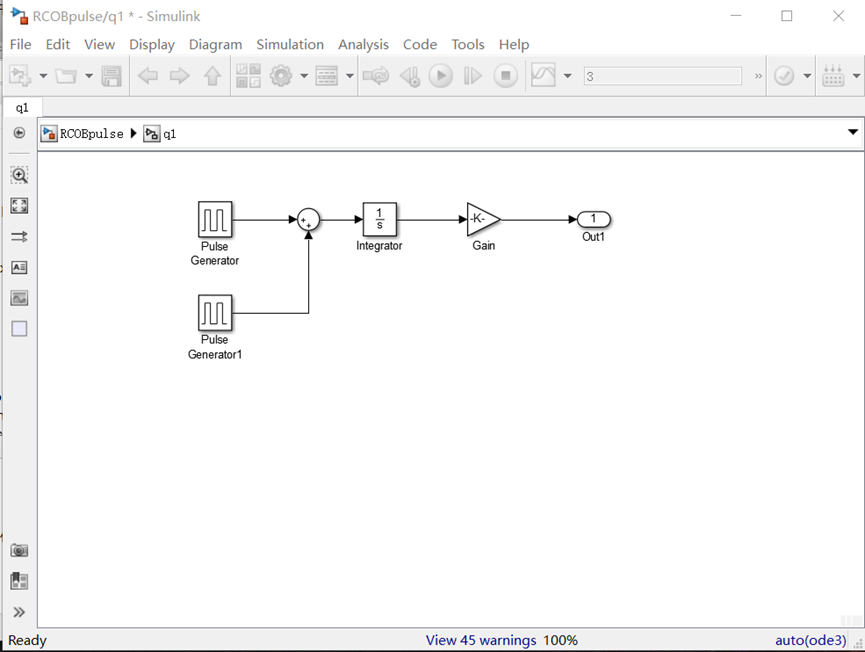
Task: Click the Save model disk icon
Action: 111,76
